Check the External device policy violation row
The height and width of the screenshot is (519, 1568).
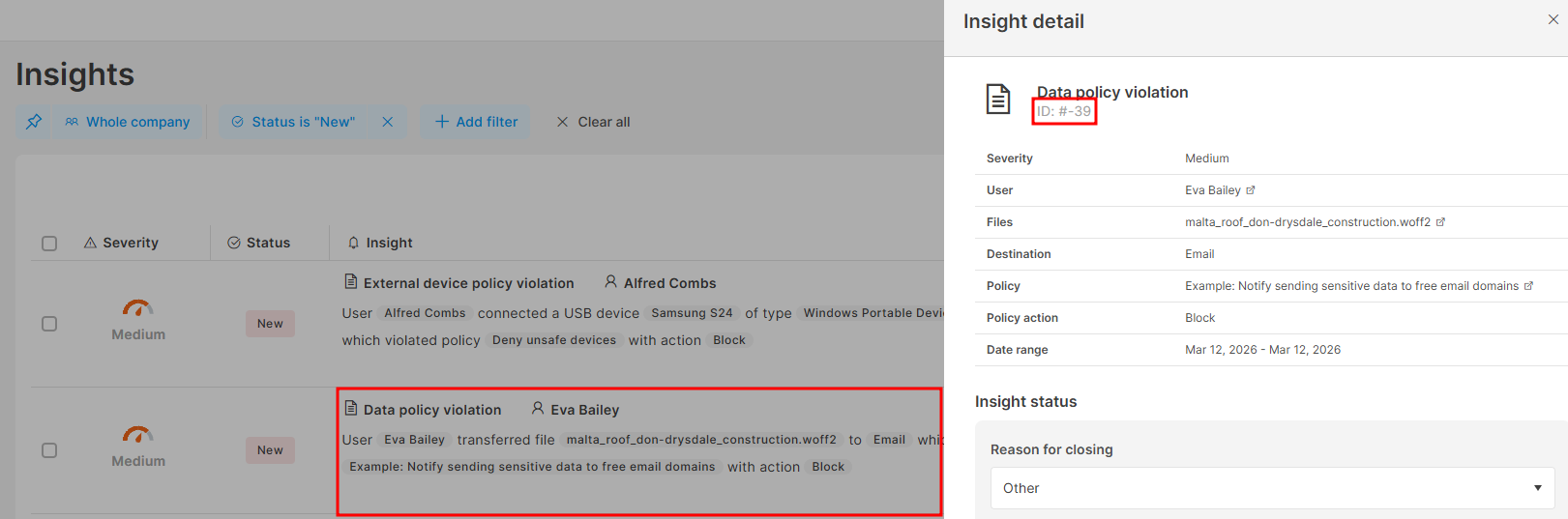49,324
